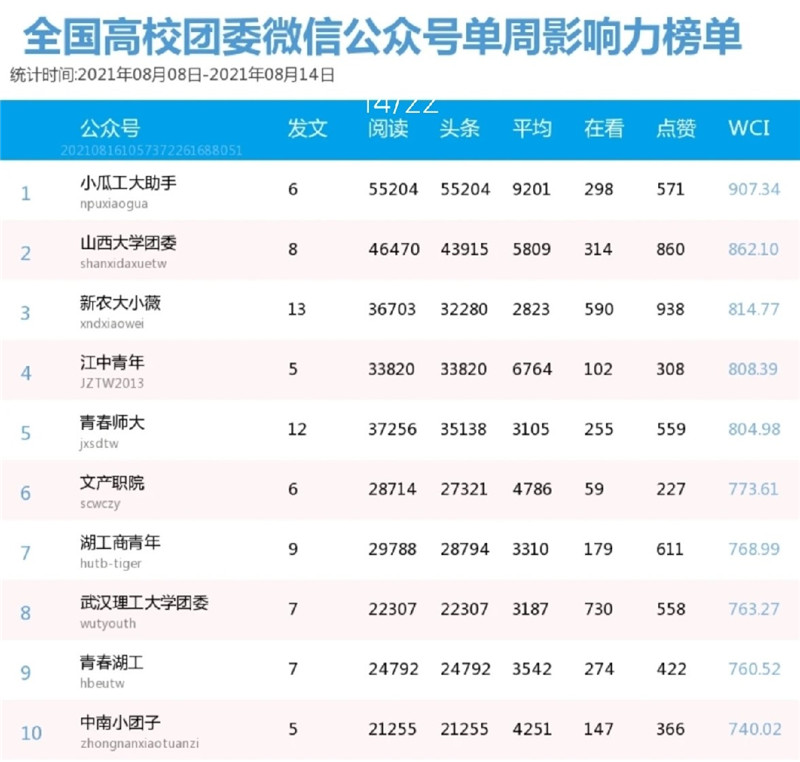Click average value 3187
Image resolution: width=800 pixels, height=762 pixels.
pyautogui.click(x=530, y=609)
